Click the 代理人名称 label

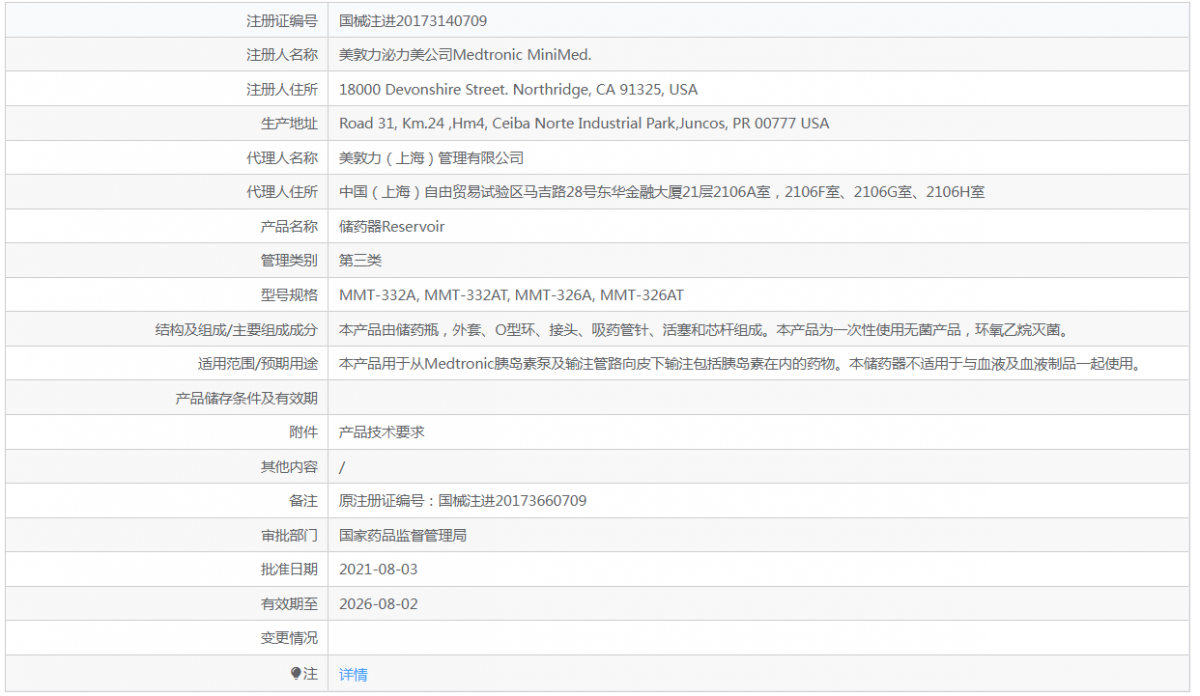(x=282, y=158)
